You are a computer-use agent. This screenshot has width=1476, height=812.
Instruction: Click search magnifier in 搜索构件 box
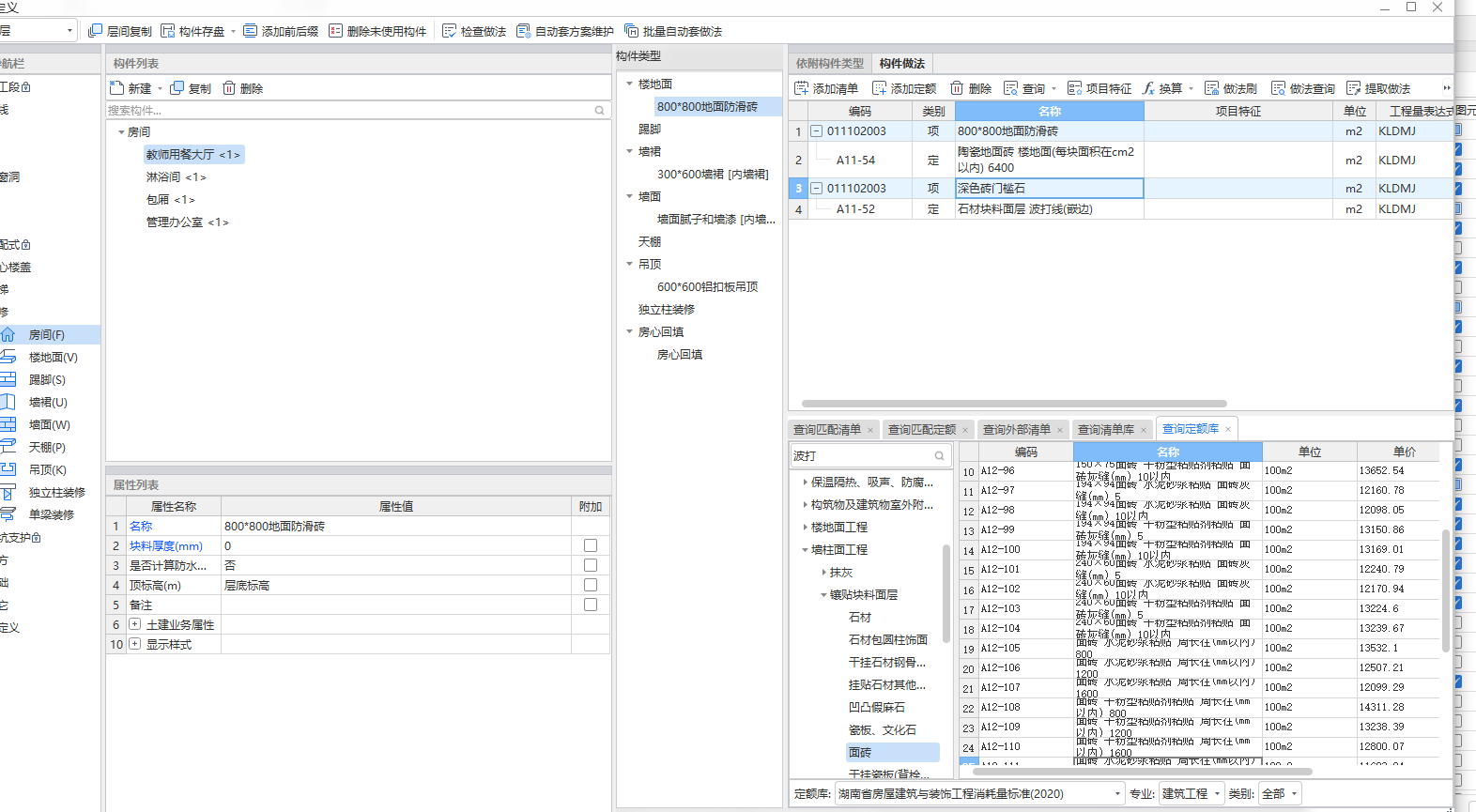(x=599, y=111)
